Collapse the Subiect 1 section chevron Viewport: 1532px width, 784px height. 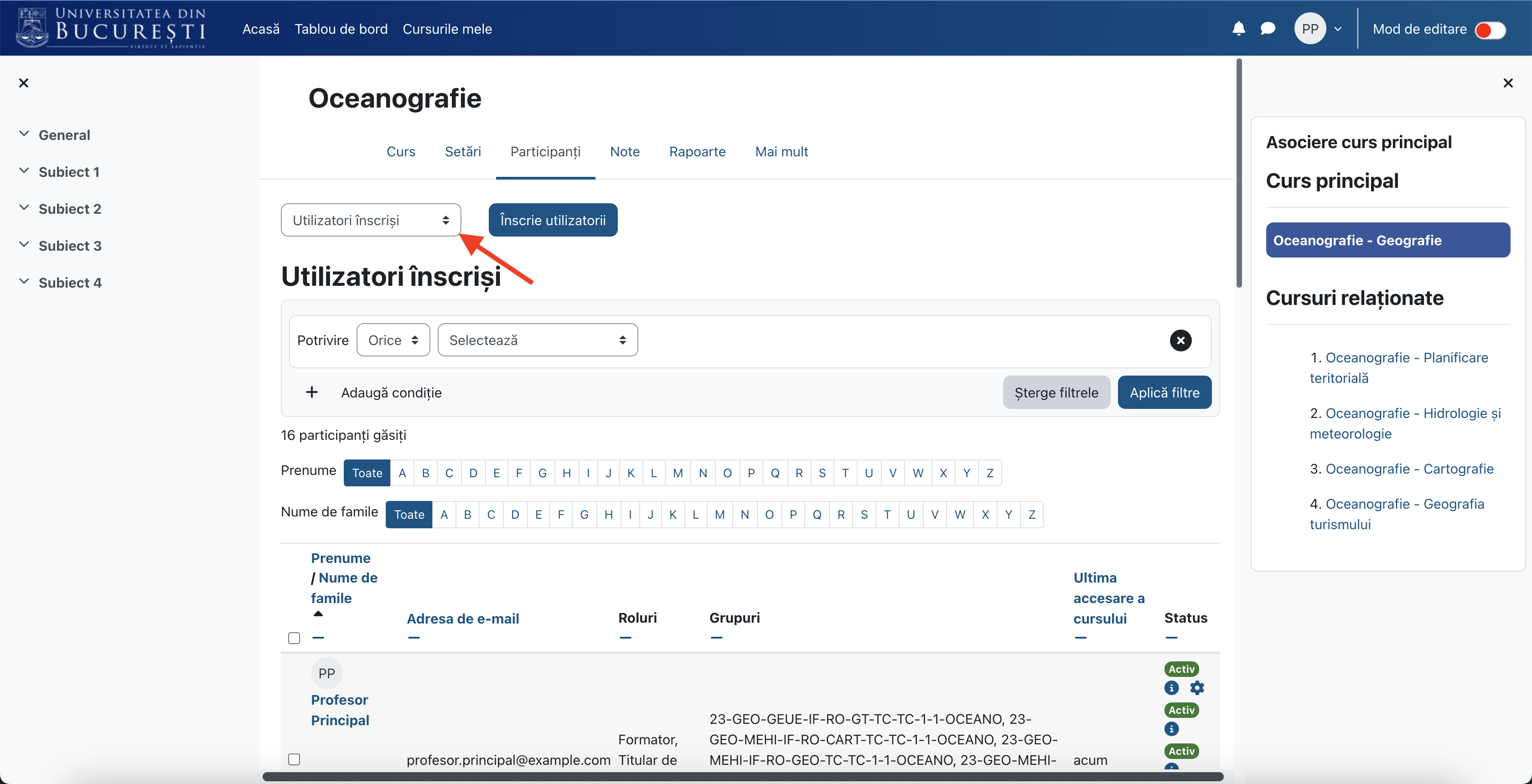[24, 170]
